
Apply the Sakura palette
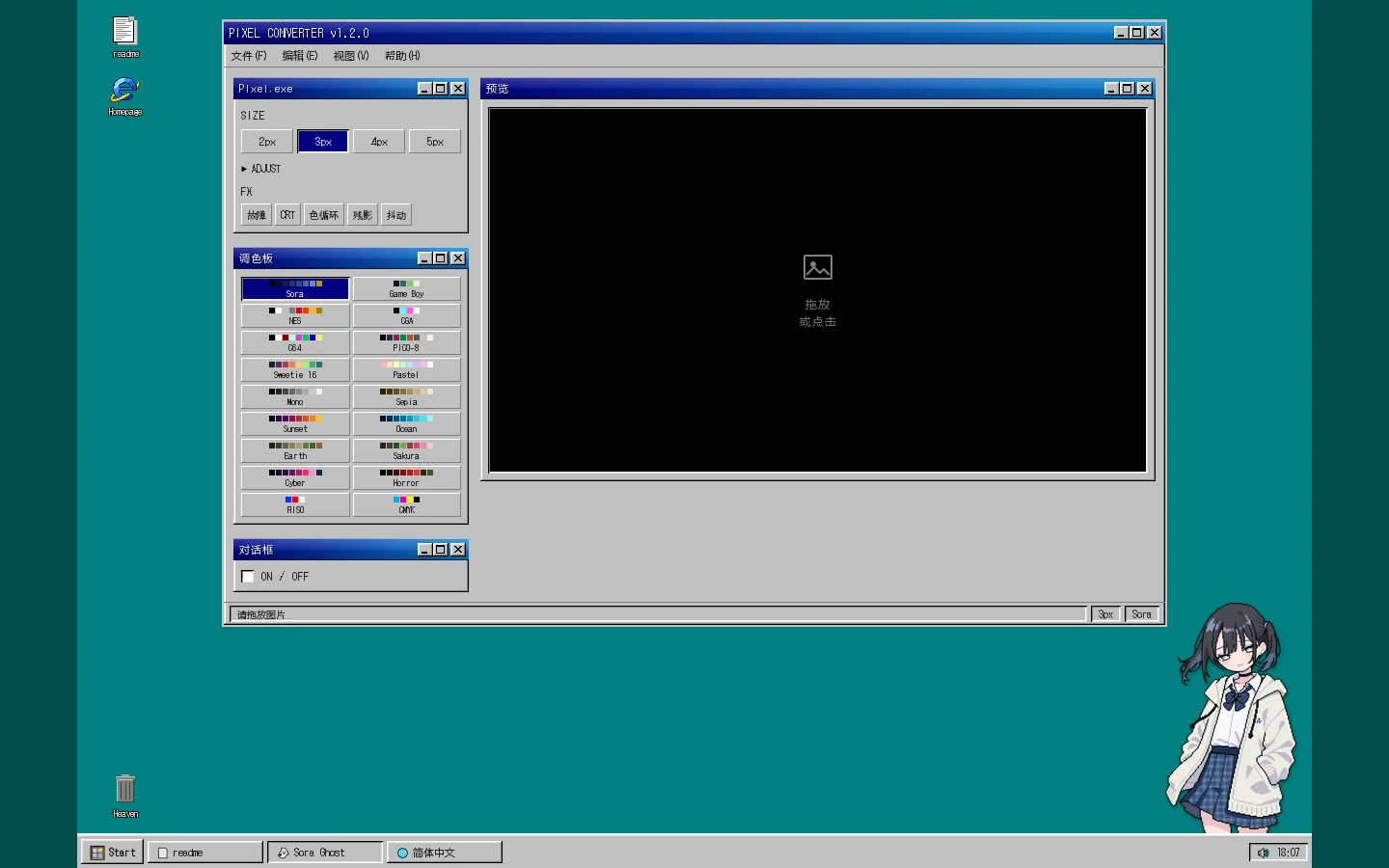[407, 450]
